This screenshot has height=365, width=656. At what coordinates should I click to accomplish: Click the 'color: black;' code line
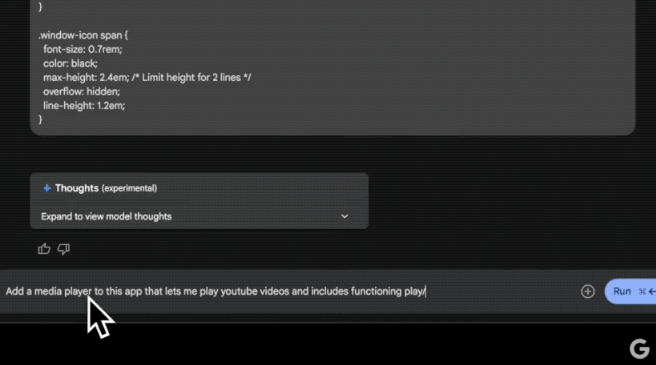[70, 64]
